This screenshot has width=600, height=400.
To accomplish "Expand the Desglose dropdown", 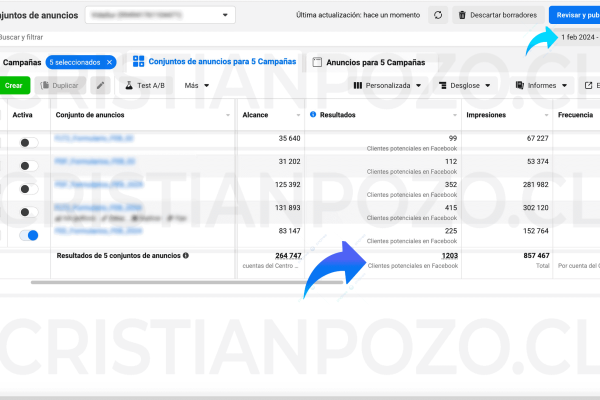I will pyautogui.click(x=488, y=85).
